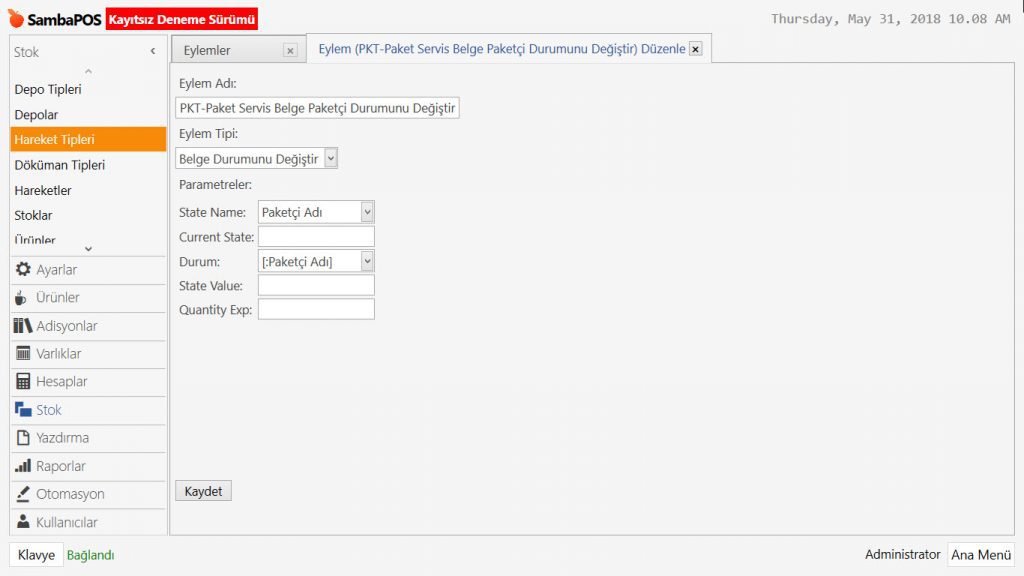Open the Durum dropdown arrow
The image size is (1024, 576).
point(367,261)
